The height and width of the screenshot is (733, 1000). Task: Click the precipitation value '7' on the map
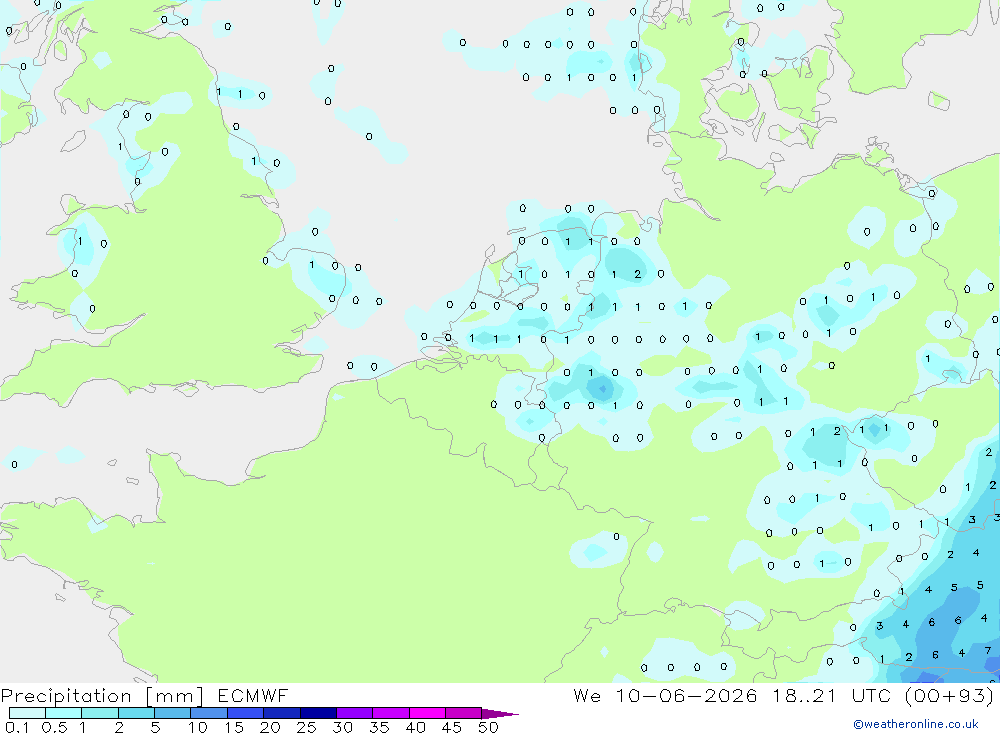point(987,651)
